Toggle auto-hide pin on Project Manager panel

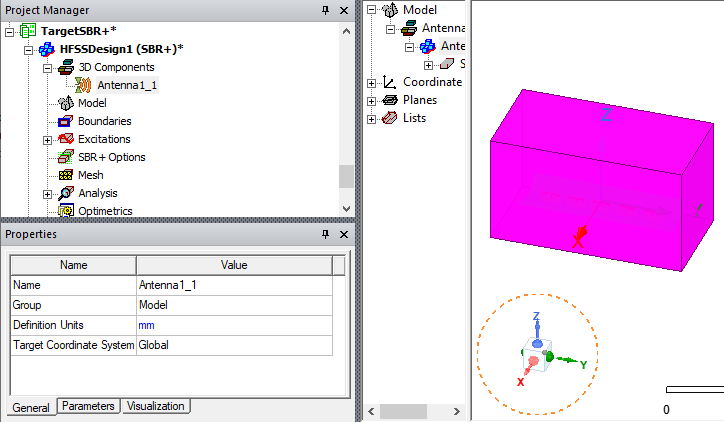pyautogui.click(x=326, y=10)
